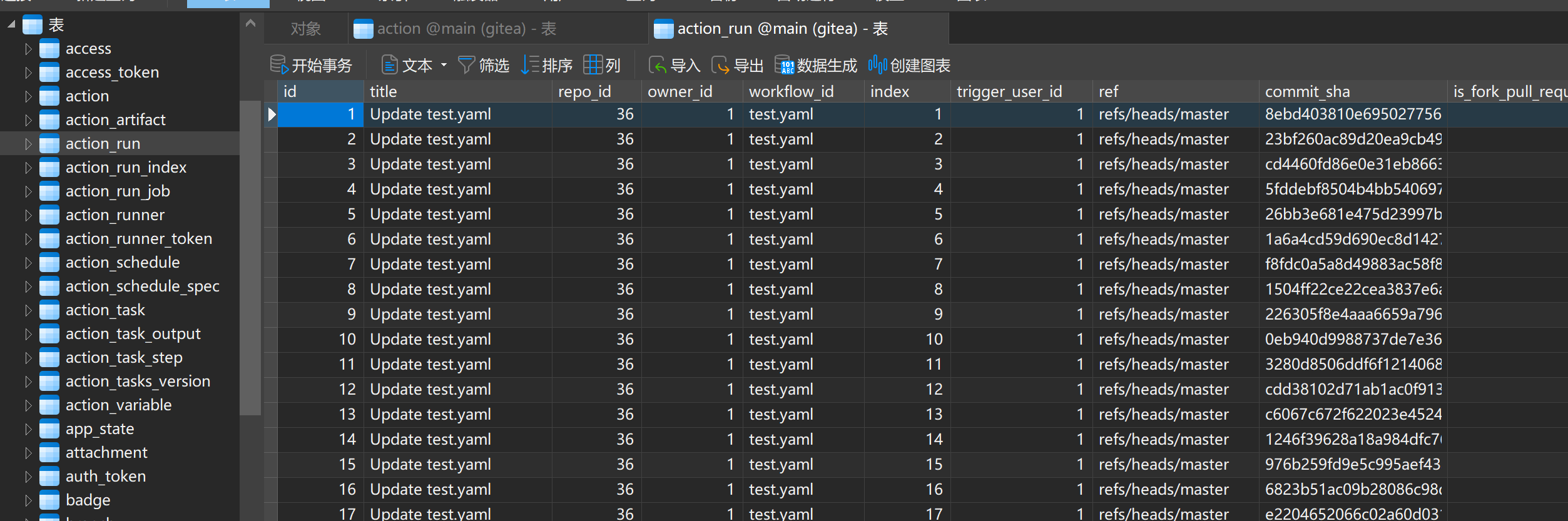Click the Import (导入) icon
Image resolution: width=1568 pixels, height=521 pixels.
pos(658,64)
